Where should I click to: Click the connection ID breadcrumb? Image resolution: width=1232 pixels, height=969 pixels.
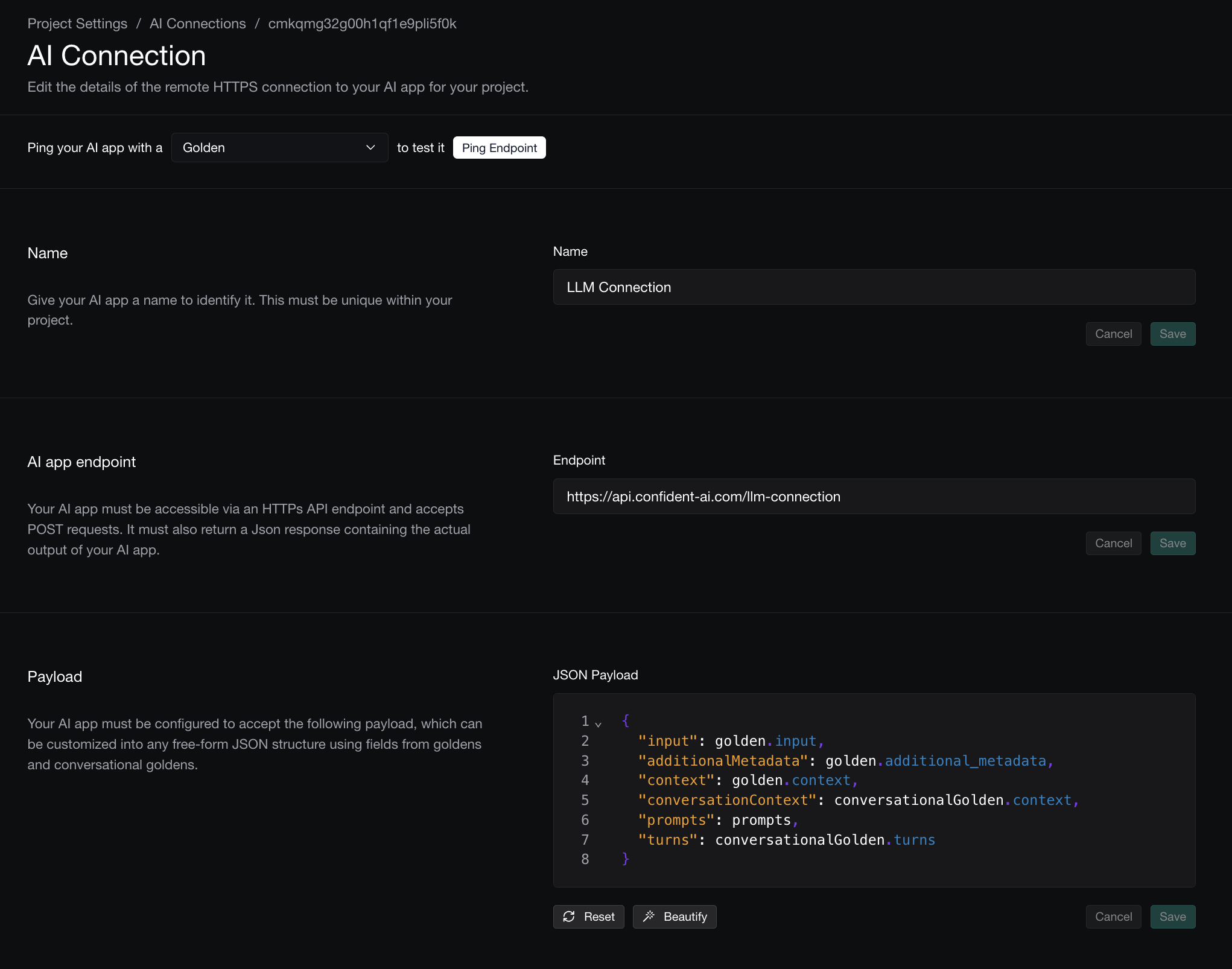point(362,24)
